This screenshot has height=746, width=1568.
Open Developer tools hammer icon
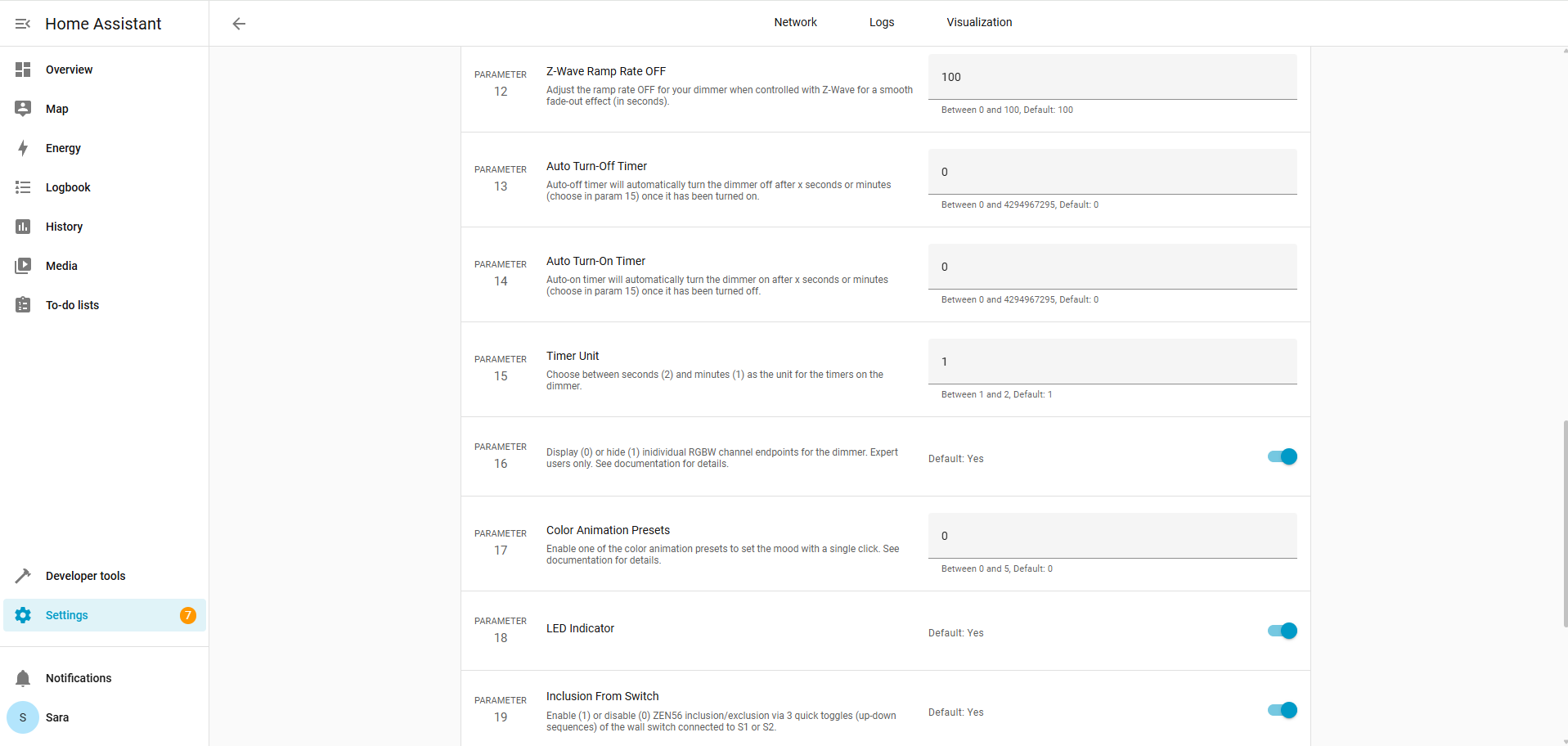click(23, 576)
